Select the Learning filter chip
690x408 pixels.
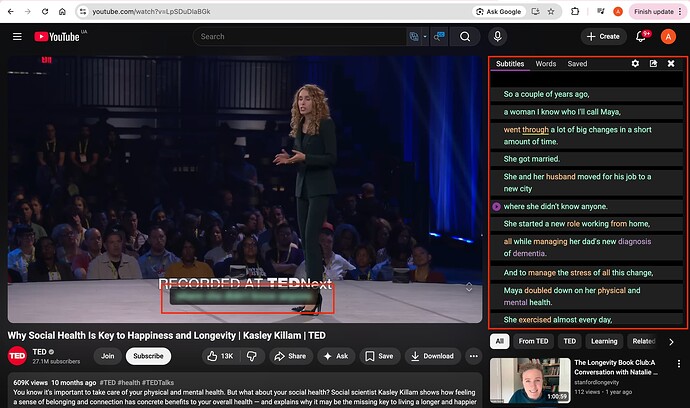point(604,342)
